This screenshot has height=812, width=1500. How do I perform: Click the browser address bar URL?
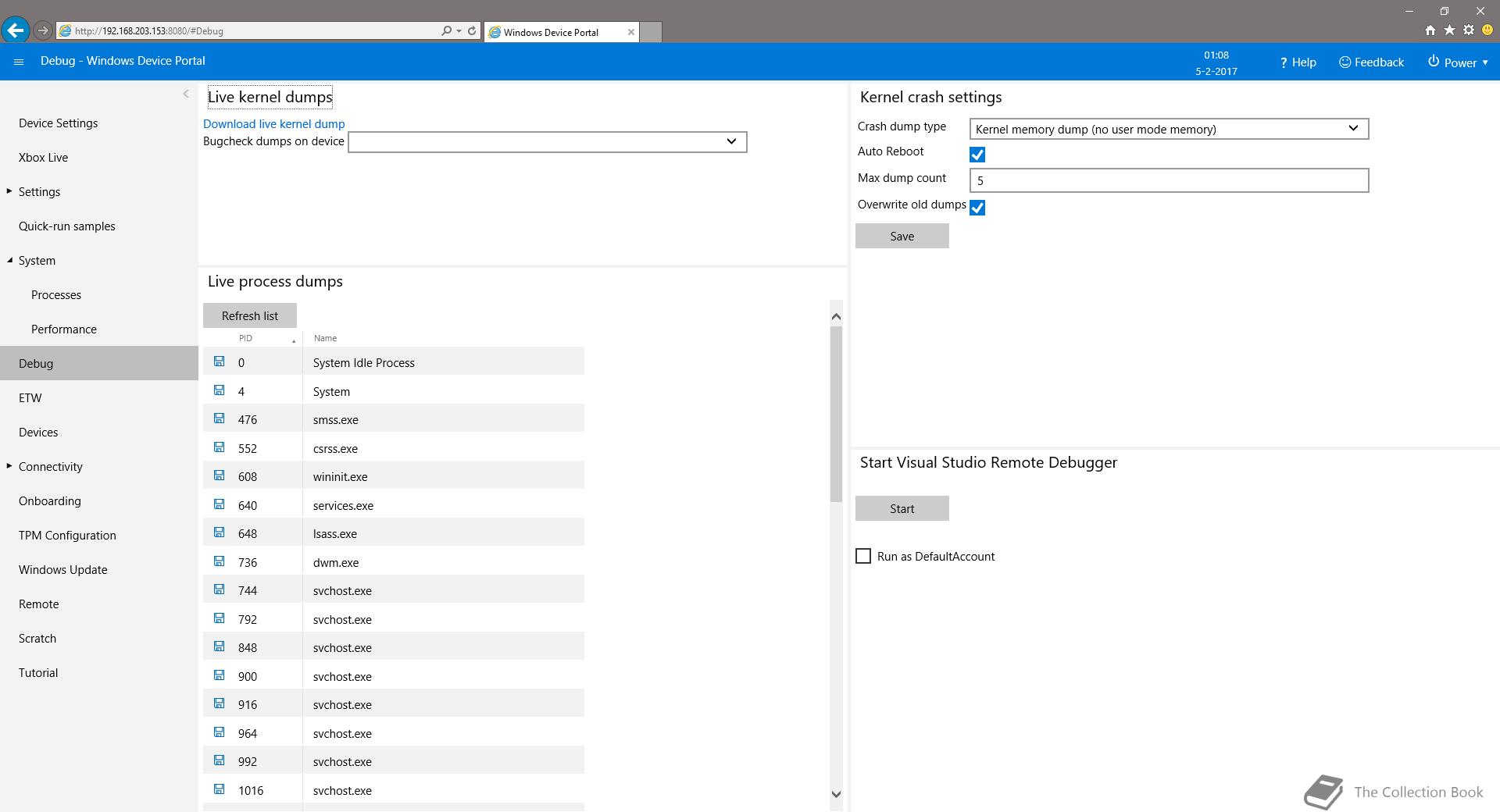(x=148, y=31)
